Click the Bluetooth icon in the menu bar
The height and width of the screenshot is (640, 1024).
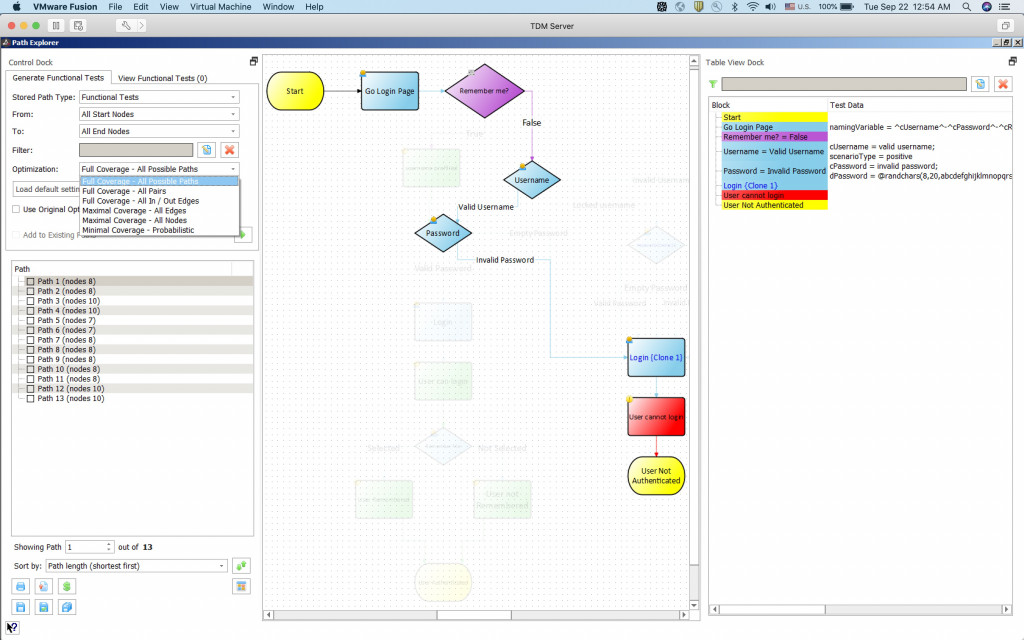point(734,7)
